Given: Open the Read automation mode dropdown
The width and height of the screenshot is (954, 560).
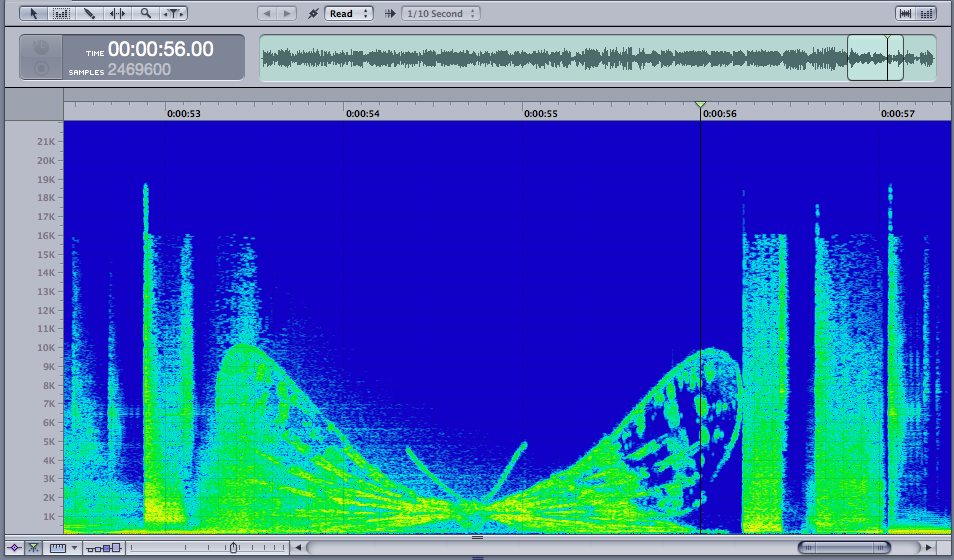Looking at the screenshot, I should coord(348,13).
